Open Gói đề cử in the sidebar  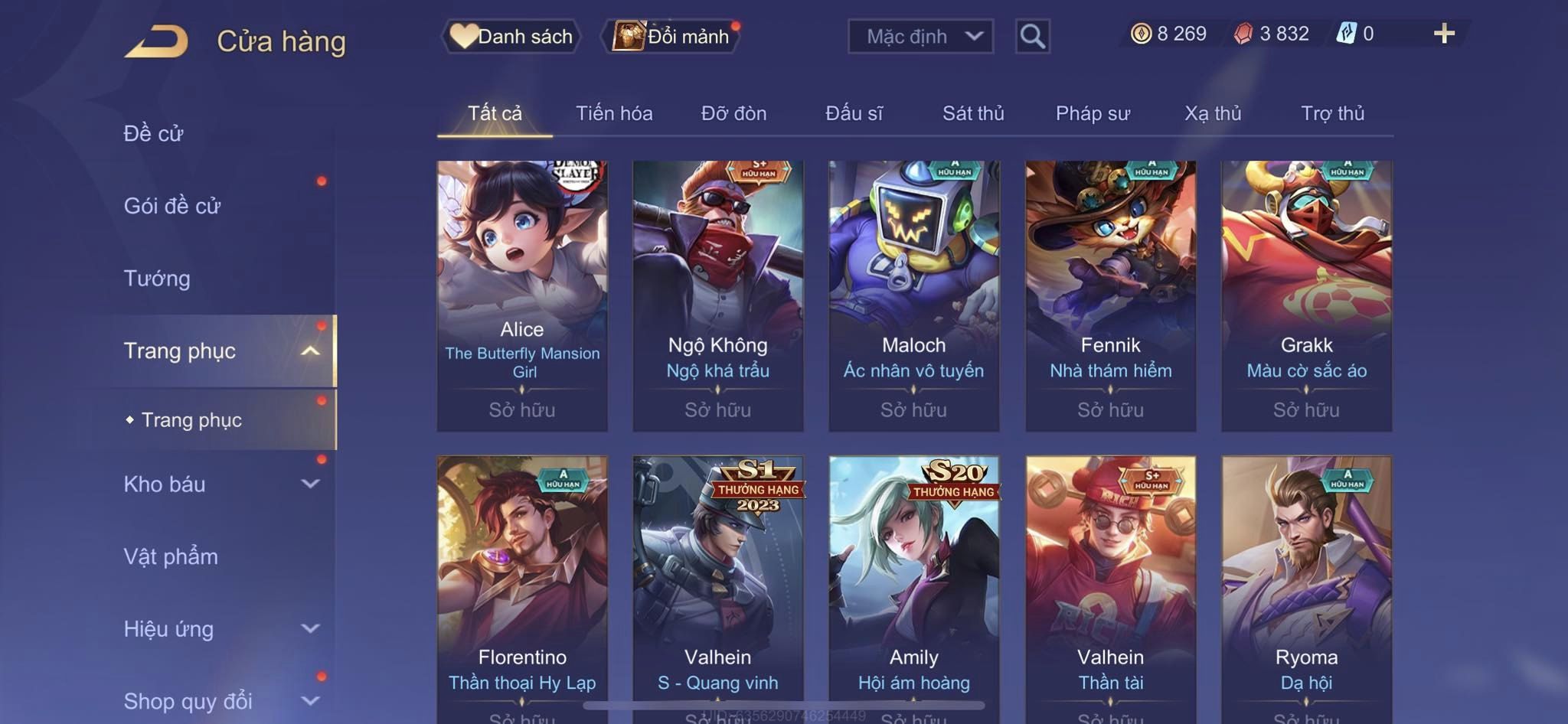click(172, 205)
